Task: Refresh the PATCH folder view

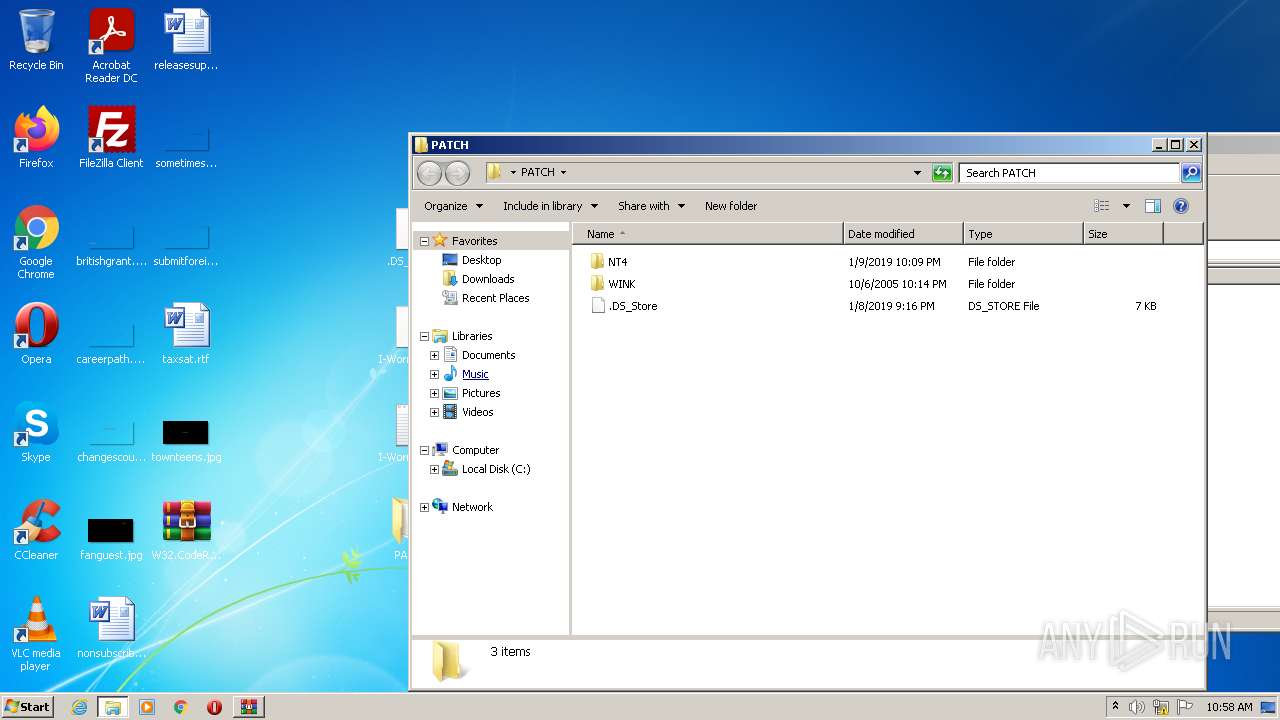Action: (x=942, y=173)
